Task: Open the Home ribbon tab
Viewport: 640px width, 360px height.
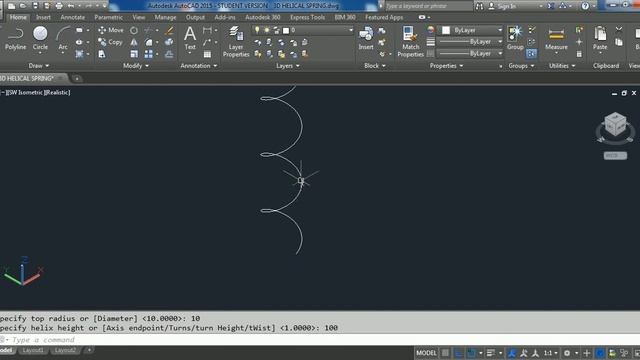Action: pos(18,18)
